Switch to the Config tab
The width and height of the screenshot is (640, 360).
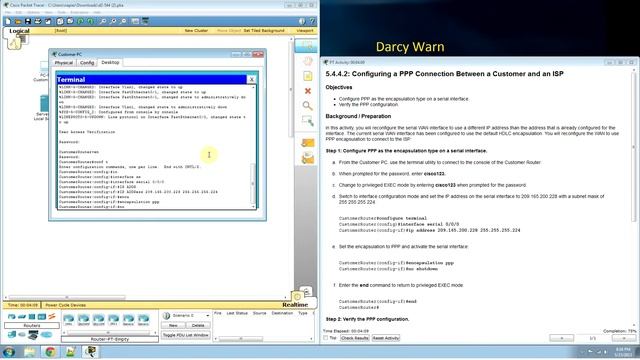pyautogui.click(x=87, y=63)
